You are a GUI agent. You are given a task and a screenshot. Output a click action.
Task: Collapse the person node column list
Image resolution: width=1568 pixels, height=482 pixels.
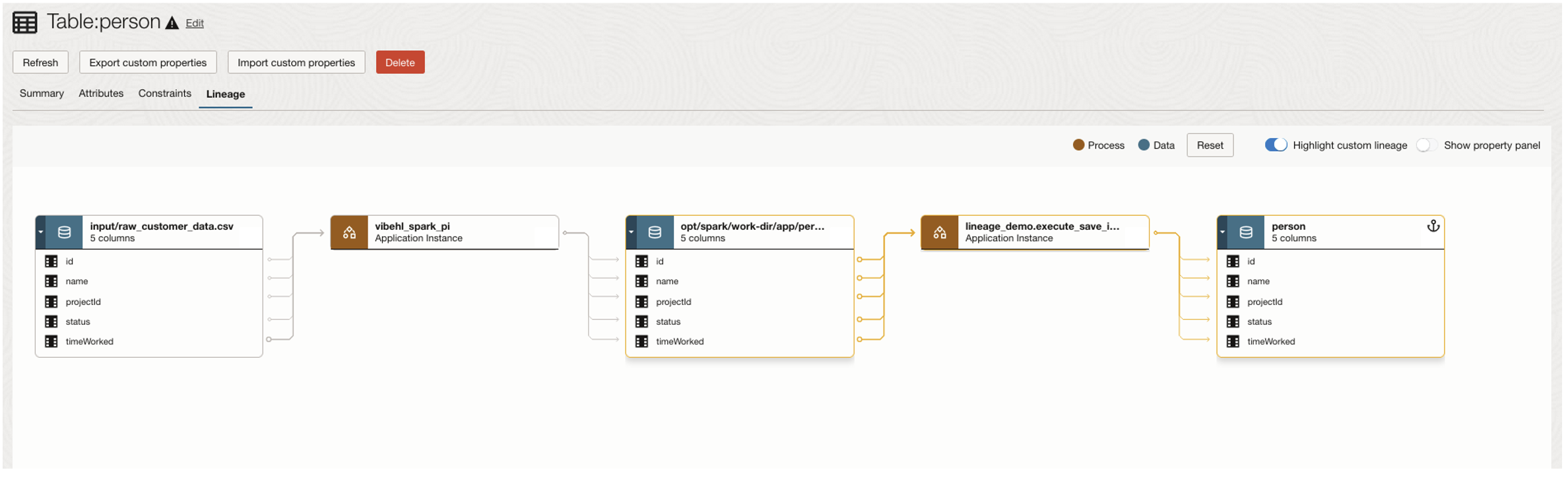point(1222,232)
